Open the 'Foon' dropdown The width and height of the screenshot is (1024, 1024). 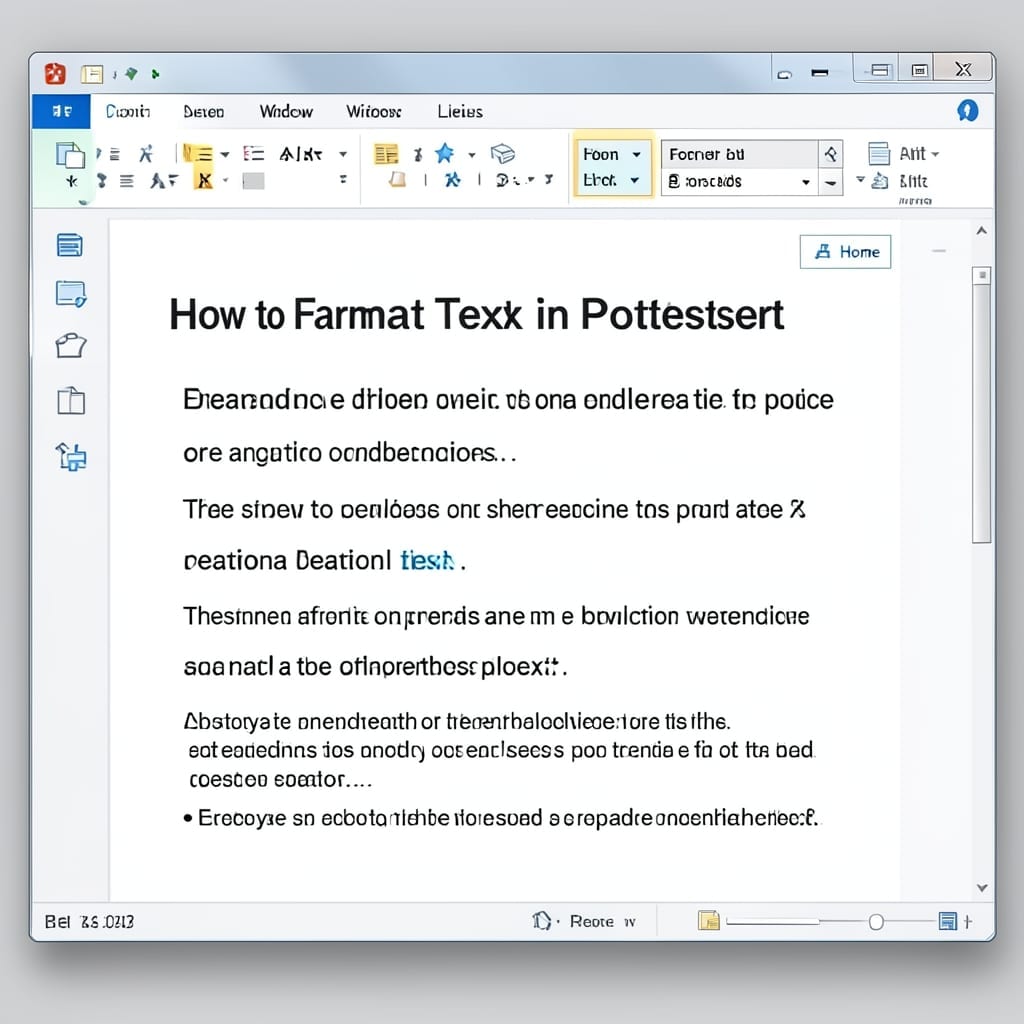(613, 155)
